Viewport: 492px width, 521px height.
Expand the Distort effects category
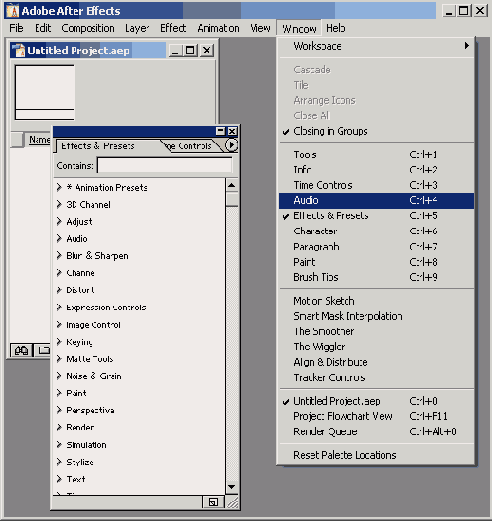[59, 290]
